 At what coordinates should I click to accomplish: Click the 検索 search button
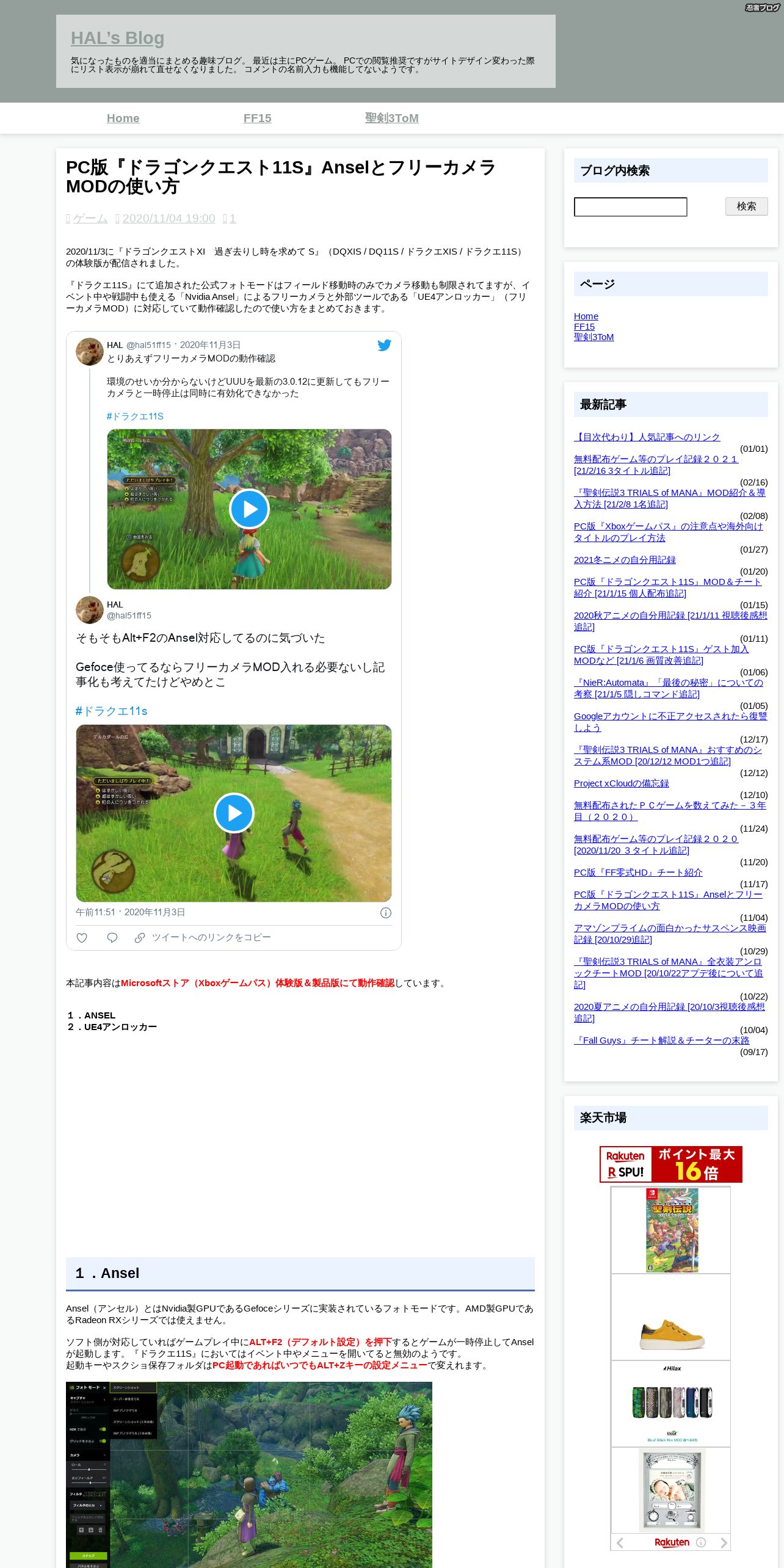[x=746, y=206]
